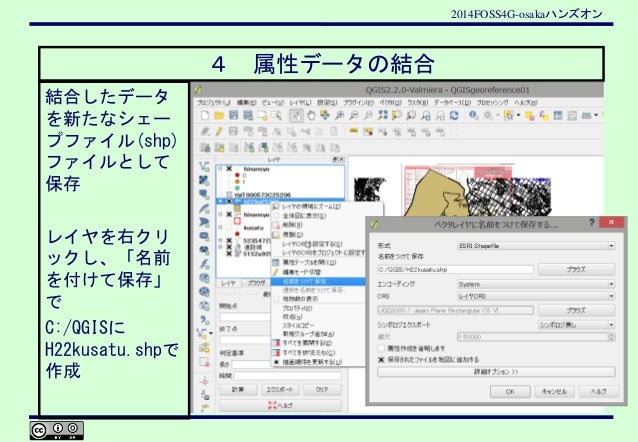Viewport: 638px width, 442px height.
Task: Click the red outline symbol under hinanoyo
Action: click(x=237, y=221)
